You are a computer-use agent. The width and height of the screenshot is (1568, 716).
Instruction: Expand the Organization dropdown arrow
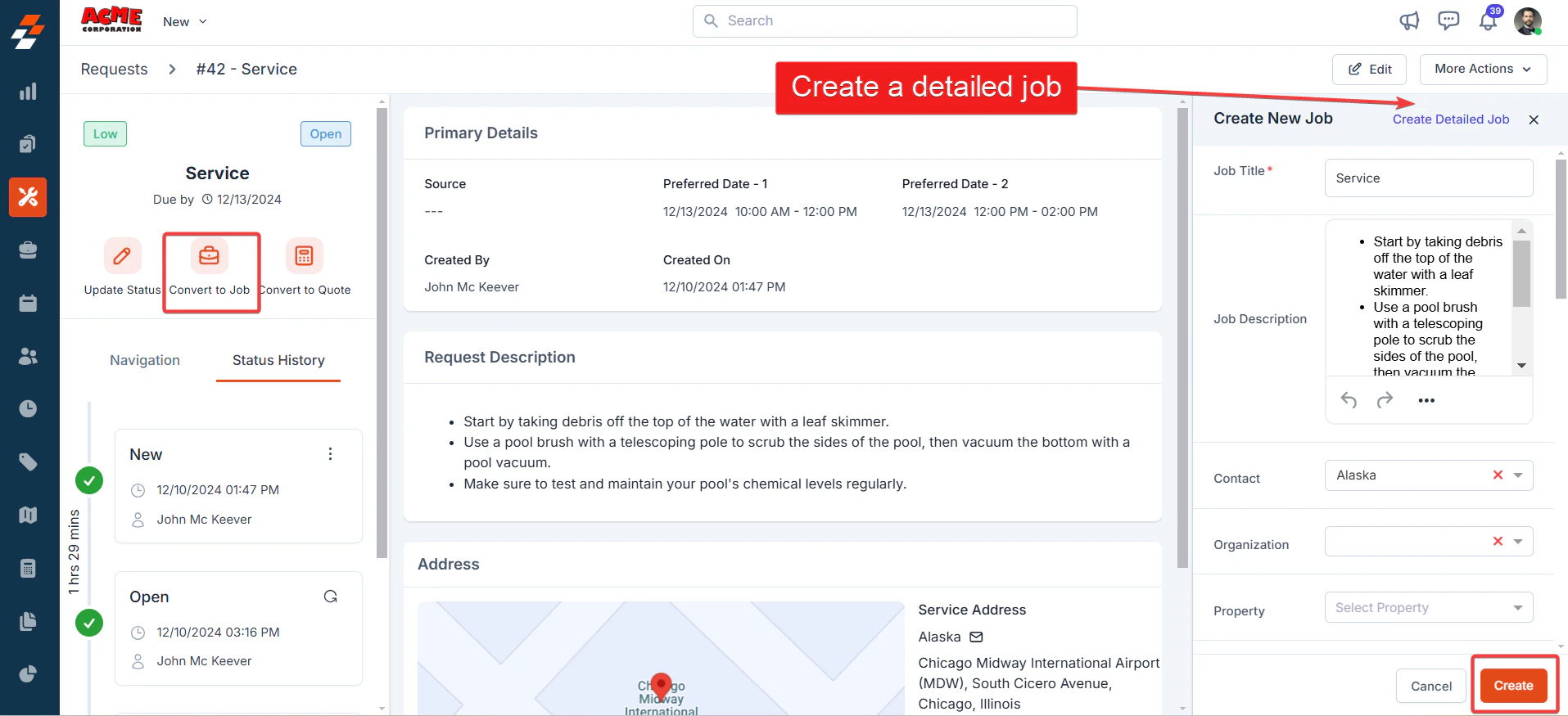pyautogui.click(x=1517, y=541)
